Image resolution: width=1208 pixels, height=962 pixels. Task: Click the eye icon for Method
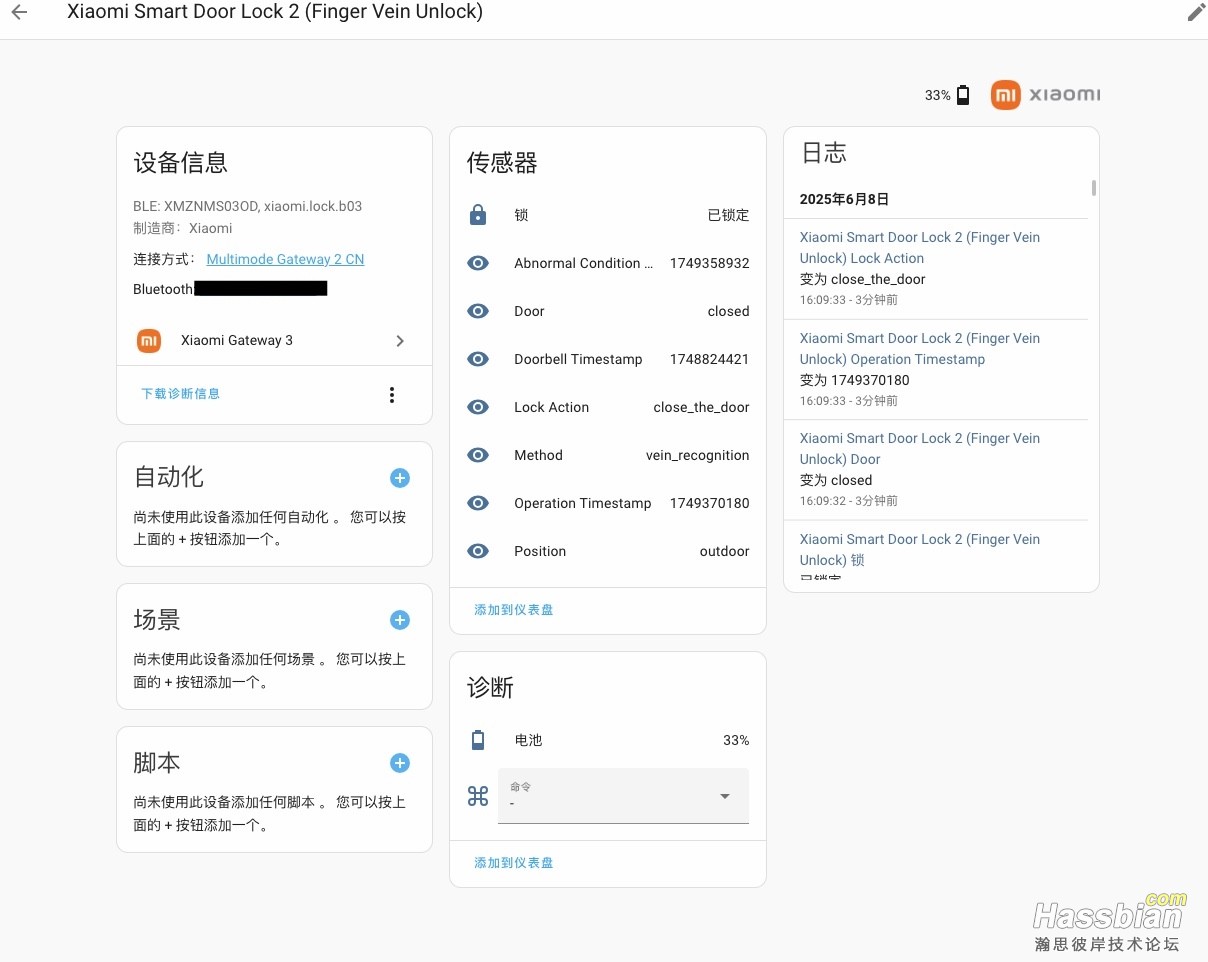[478, 455]
